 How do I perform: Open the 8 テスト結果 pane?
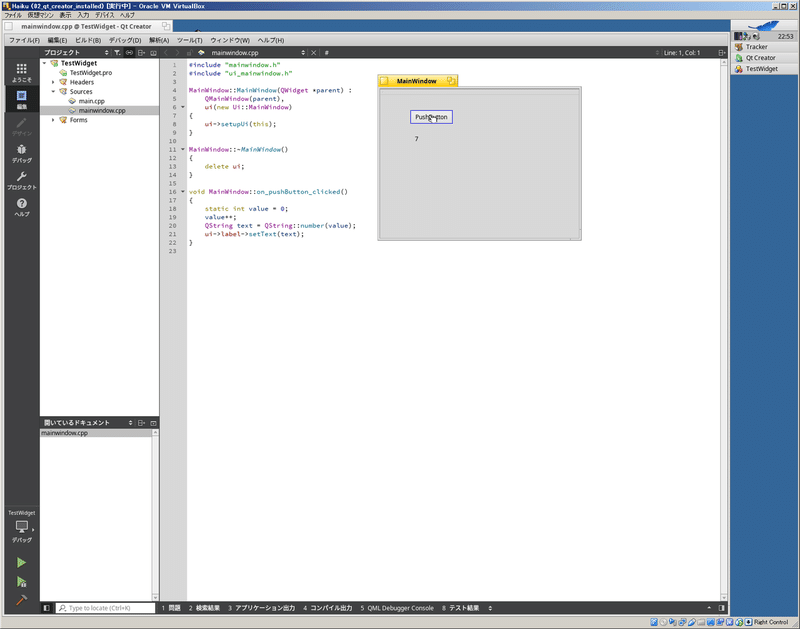[x=460, y=608]
